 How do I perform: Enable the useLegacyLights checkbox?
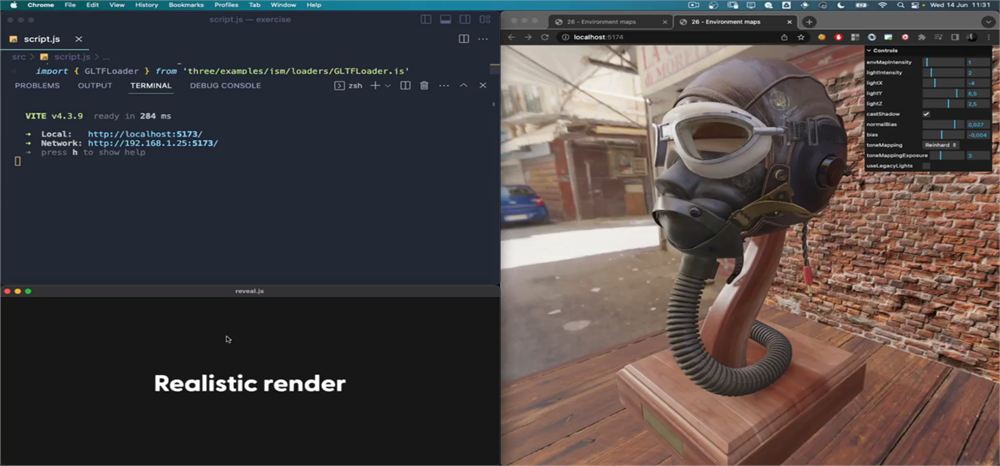click(x=926, y=166)
